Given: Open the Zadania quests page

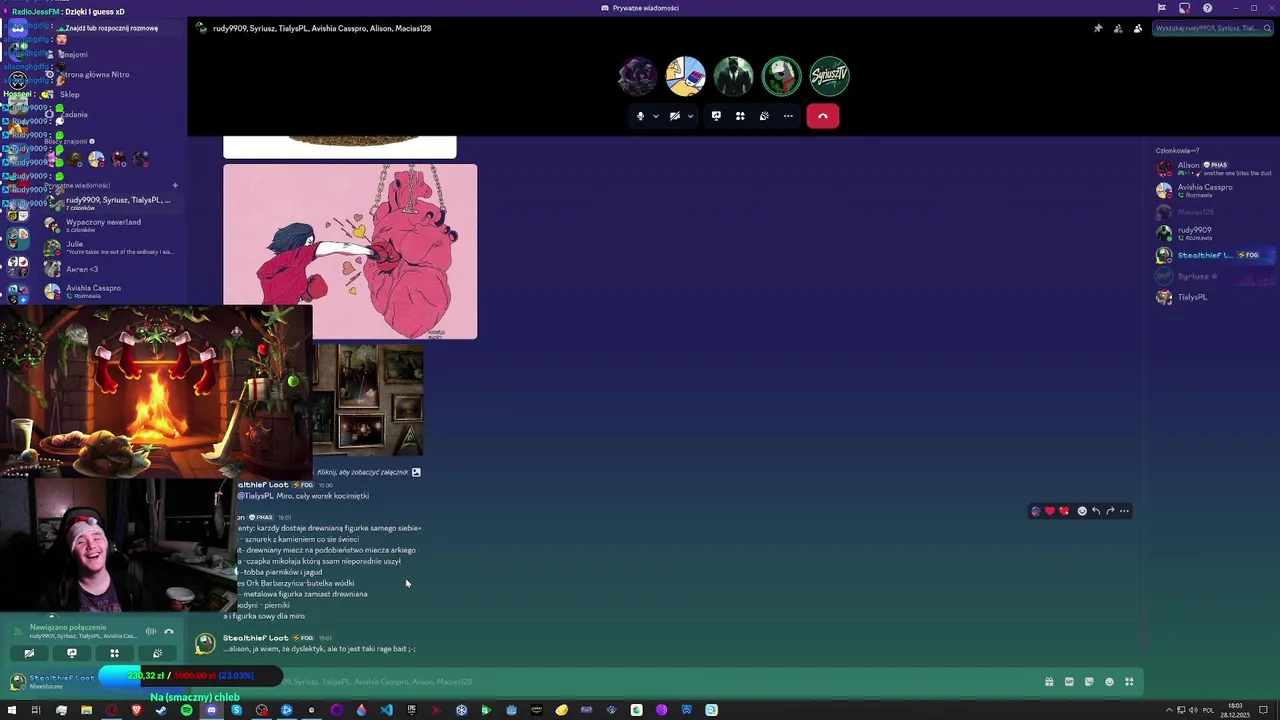Looking at the screenshot, I should click(110, 114).
